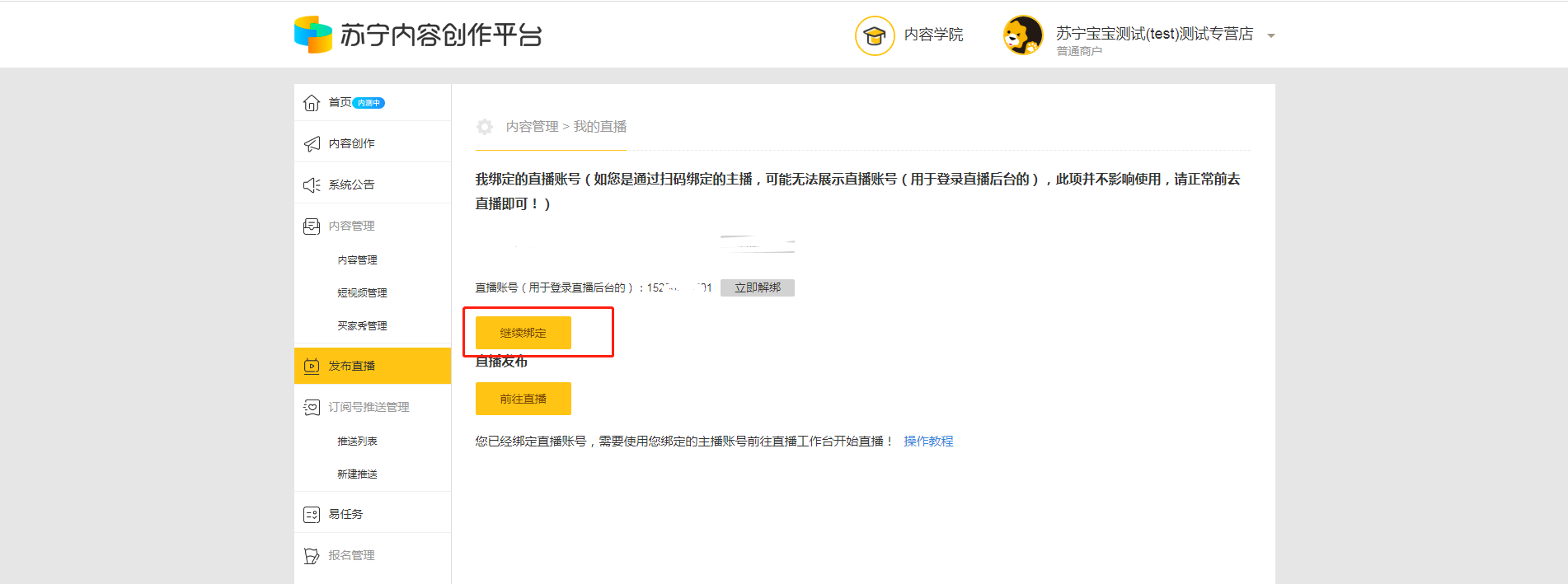Viewport: 1568px width, 584px height.
Task: Click the 继续绑定 button
Action: (x=523, y=333)
